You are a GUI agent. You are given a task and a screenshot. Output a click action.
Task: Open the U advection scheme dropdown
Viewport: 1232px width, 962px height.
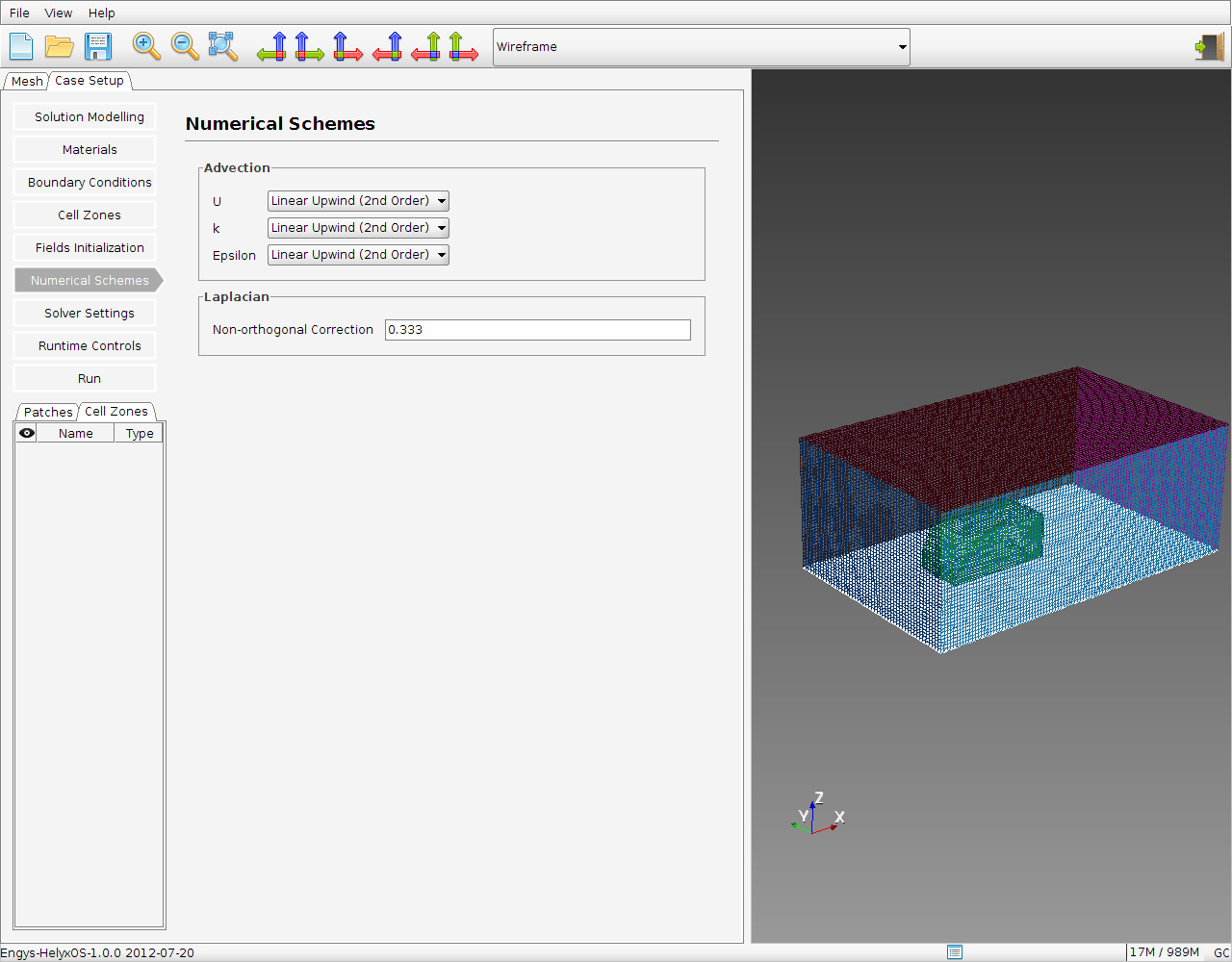click(x=358, y=201)
